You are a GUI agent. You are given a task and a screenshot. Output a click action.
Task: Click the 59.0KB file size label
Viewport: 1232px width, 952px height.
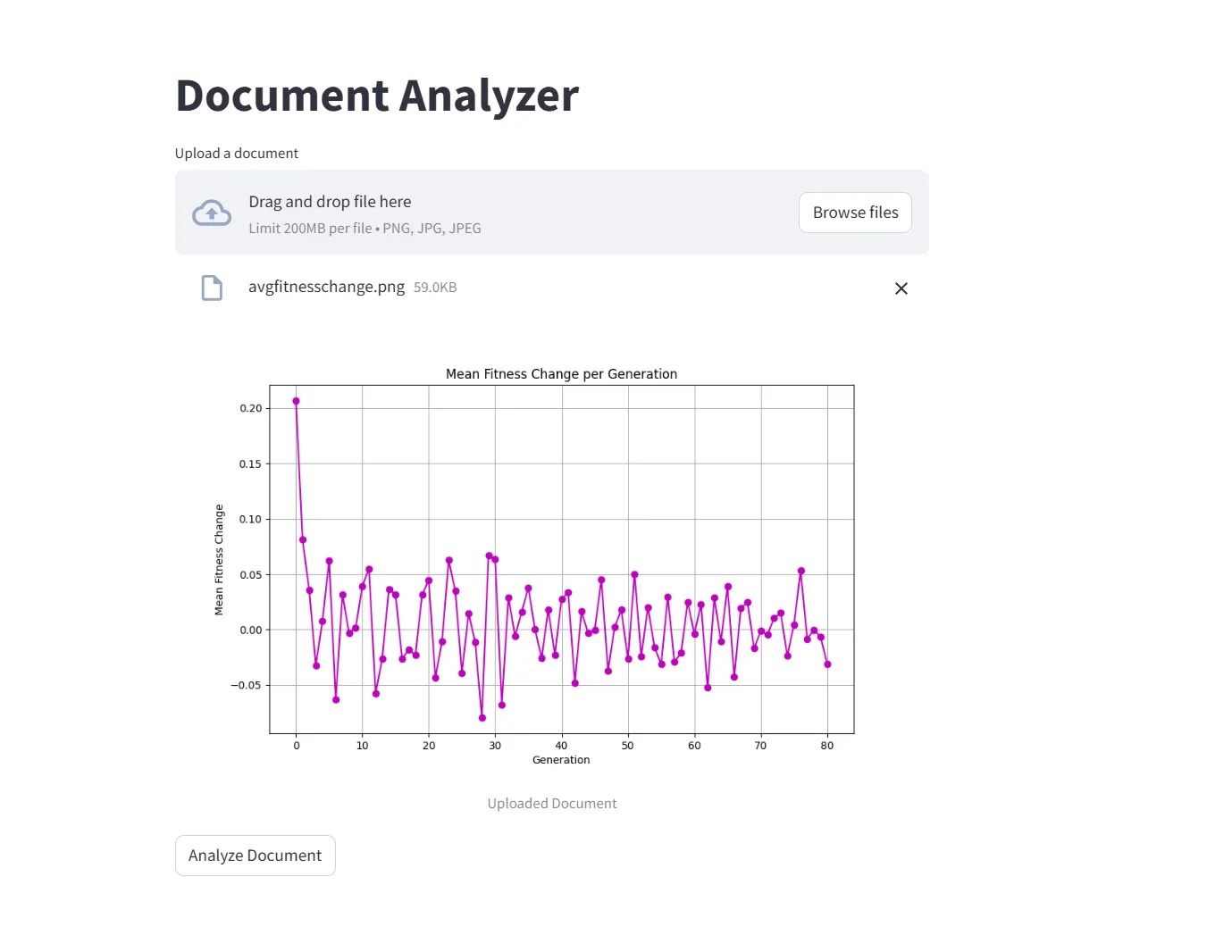pyautogui.click(x=435, y=288)
